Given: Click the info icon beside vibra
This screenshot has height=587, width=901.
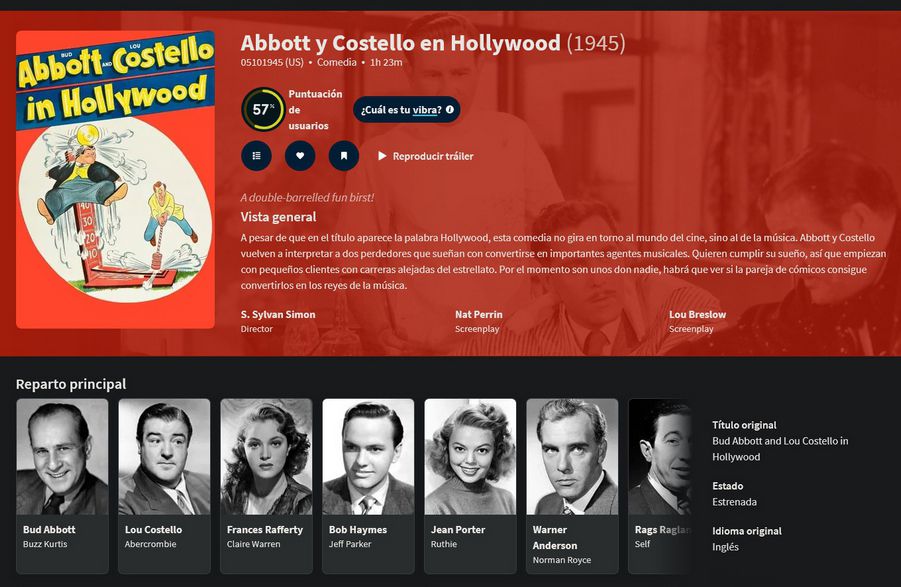Looking at the screenshot, I should (x=449, y=109).
